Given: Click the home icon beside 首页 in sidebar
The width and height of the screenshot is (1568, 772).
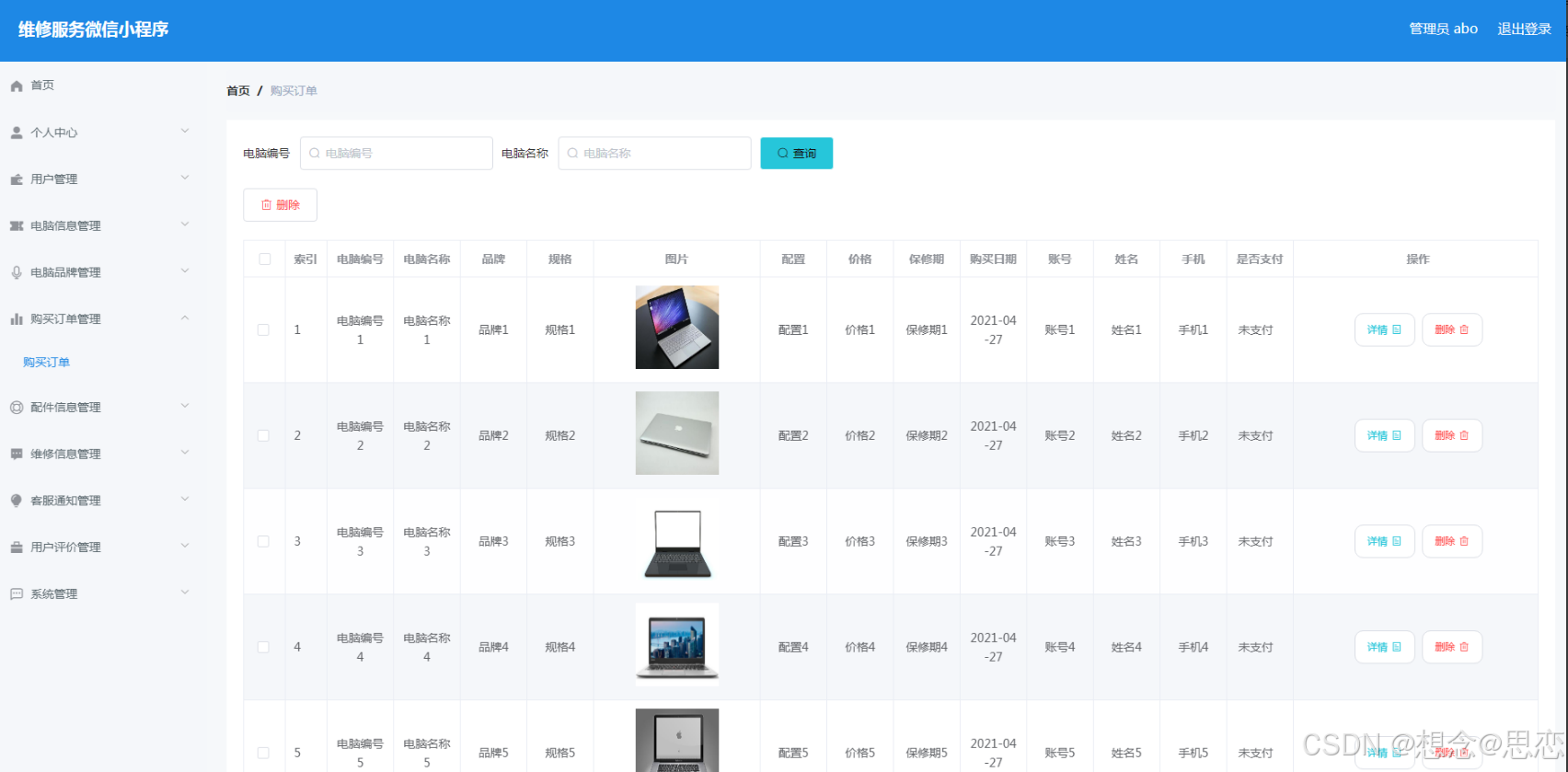Looking at the screenshot, I should pos(17,86).
